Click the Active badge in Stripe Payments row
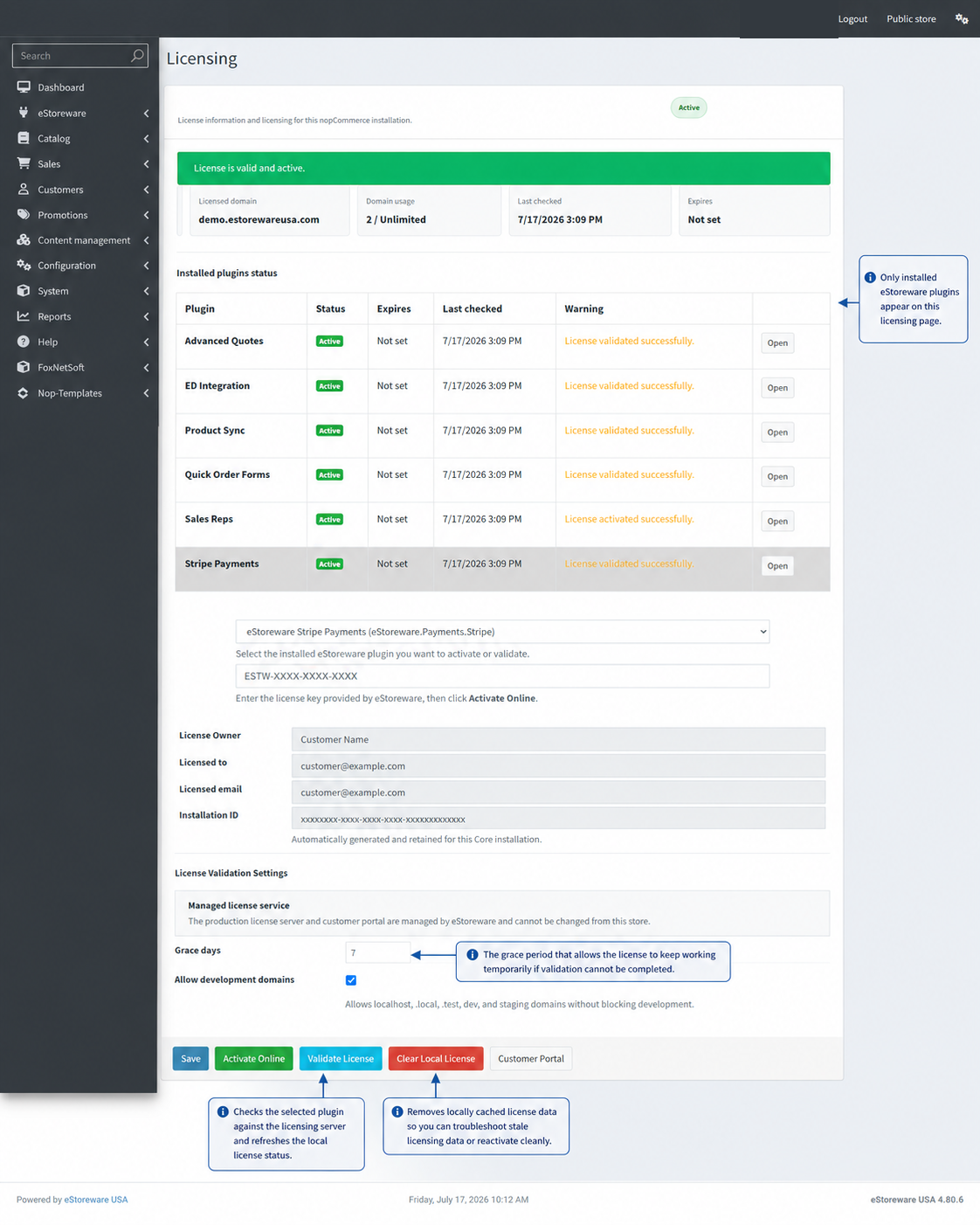The height and width of the screenshot is (1225, 980). click(x=329, y=564)
